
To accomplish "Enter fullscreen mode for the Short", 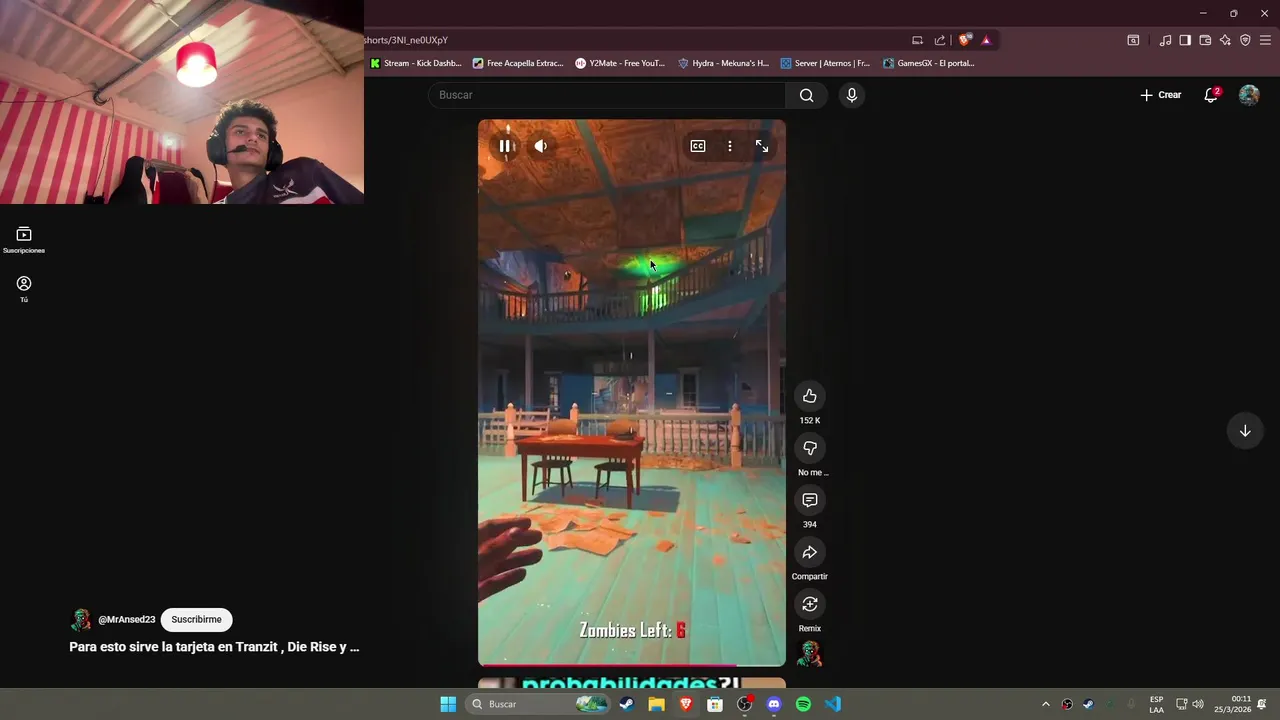I will 762,146.
